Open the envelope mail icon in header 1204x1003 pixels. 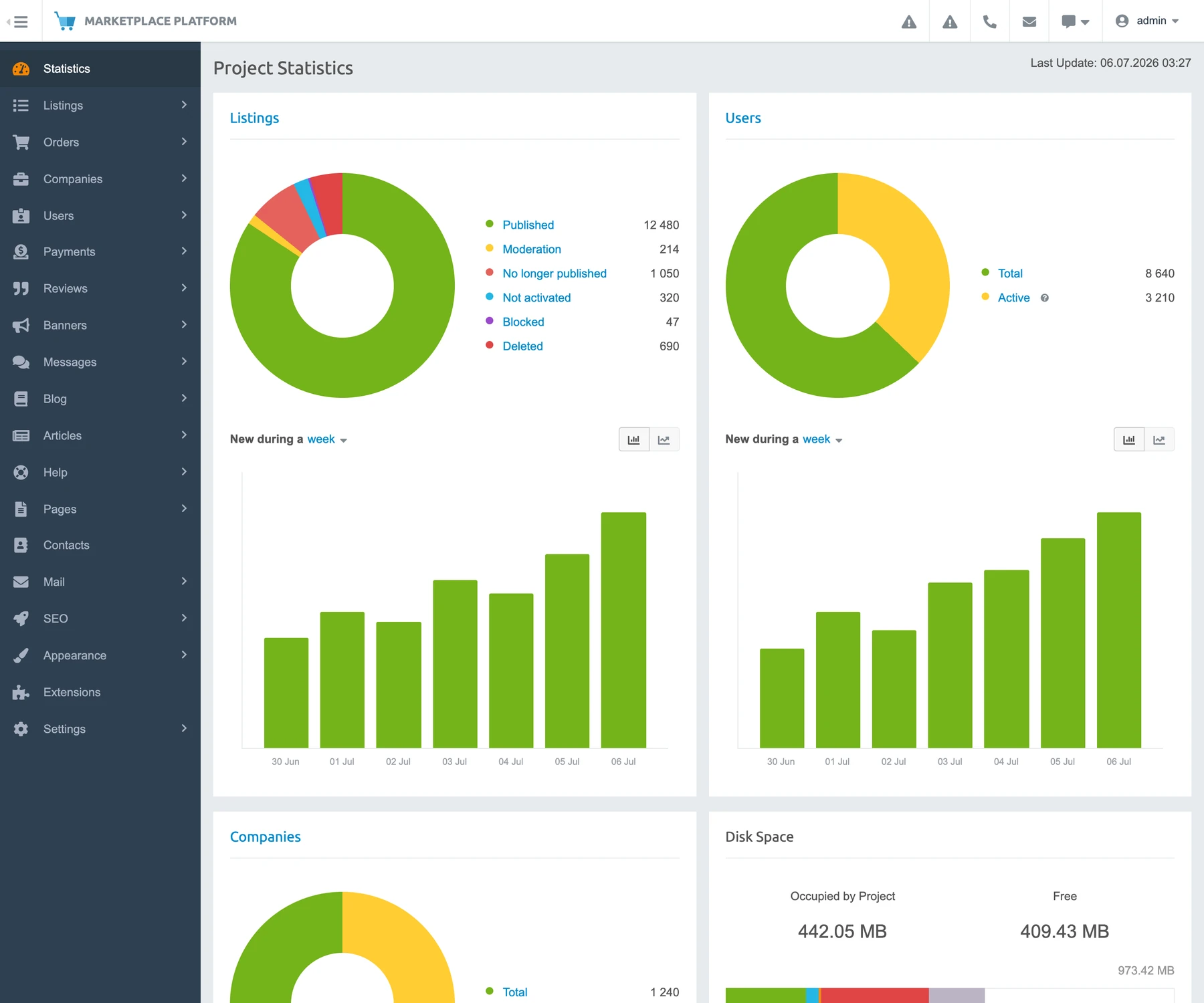pos(1029,21)
